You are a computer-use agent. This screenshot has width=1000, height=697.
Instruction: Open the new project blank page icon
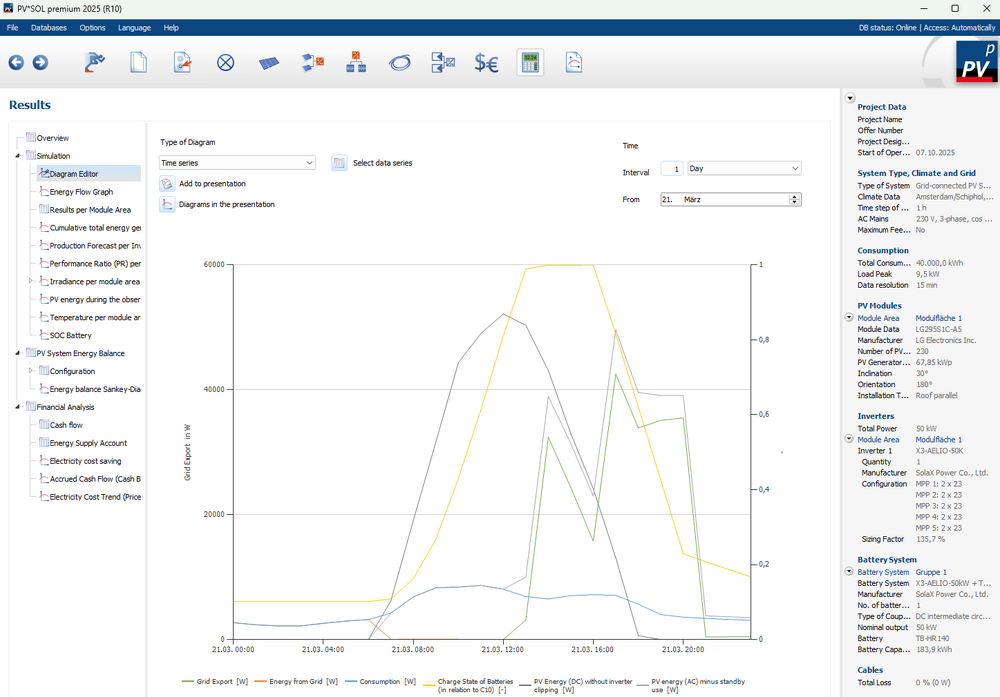(139, 63)
